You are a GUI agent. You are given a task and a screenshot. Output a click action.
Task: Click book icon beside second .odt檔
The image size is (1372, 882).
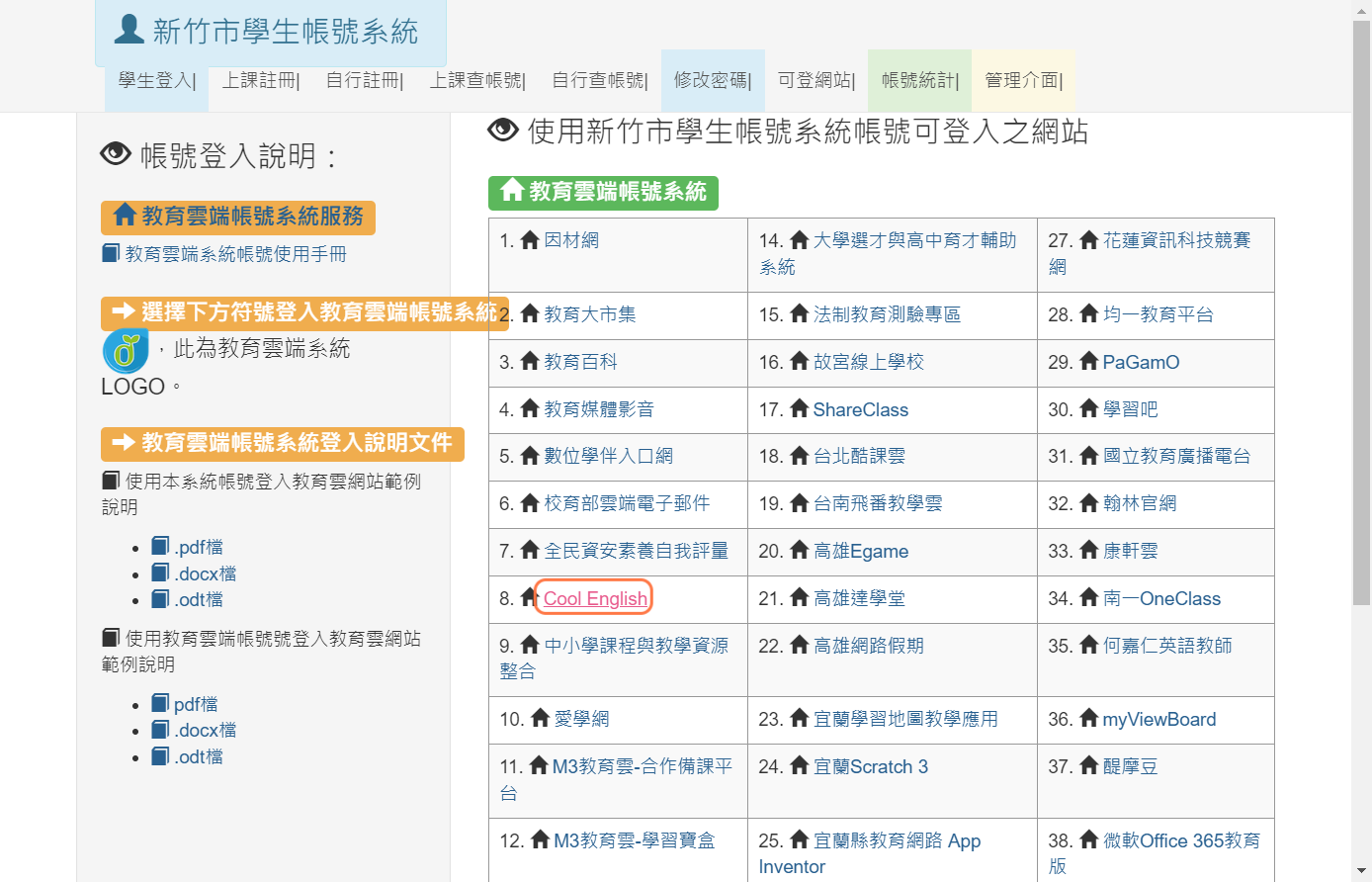160,755
